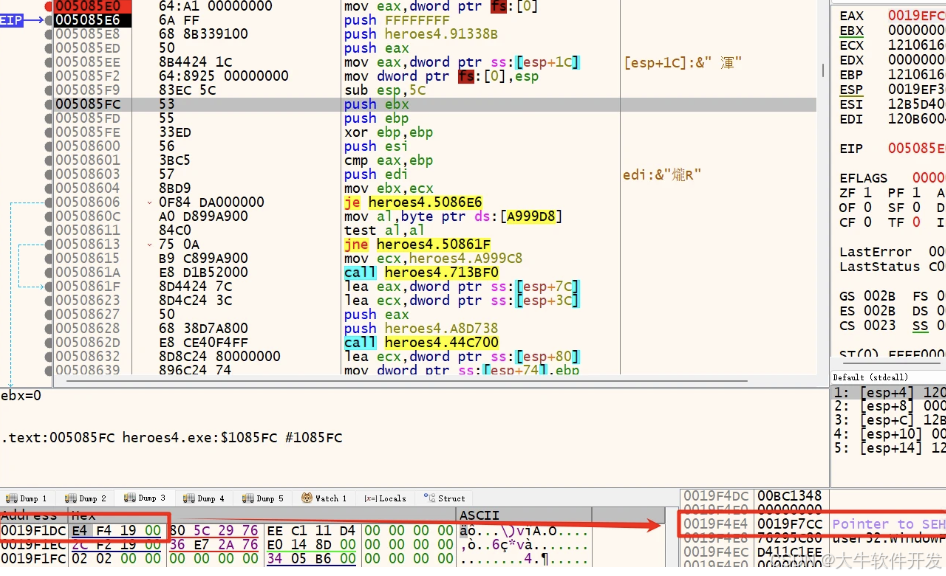Click the EFLAGS label

tap(863, 178)
